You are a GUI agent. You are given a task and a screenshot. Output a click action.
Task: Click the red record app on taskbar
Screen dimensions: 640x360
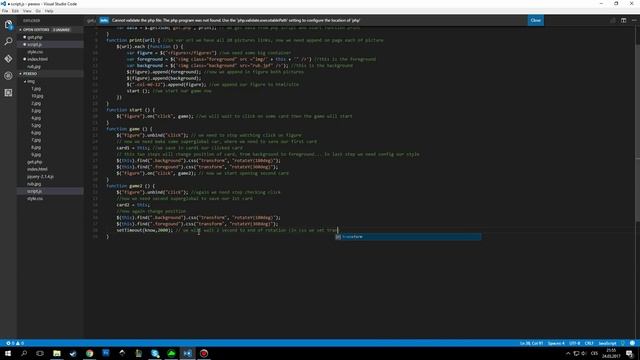[204, 353]
